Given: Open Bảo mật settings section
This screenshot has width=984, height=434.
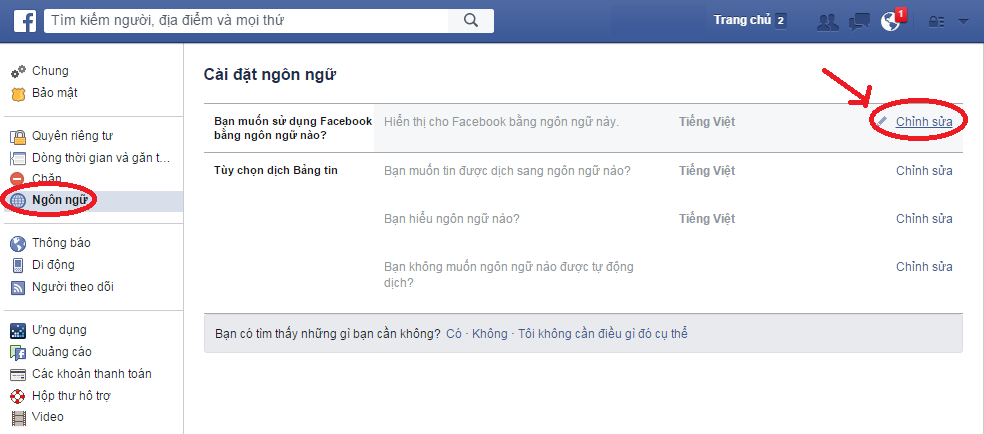Looking at the screenshot, I should tap(55, 93).
